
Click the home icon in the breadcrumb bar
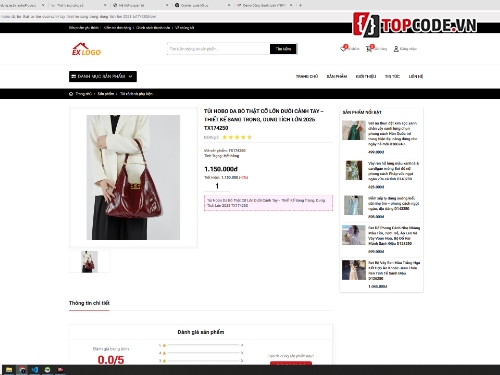tap(71, 94)
